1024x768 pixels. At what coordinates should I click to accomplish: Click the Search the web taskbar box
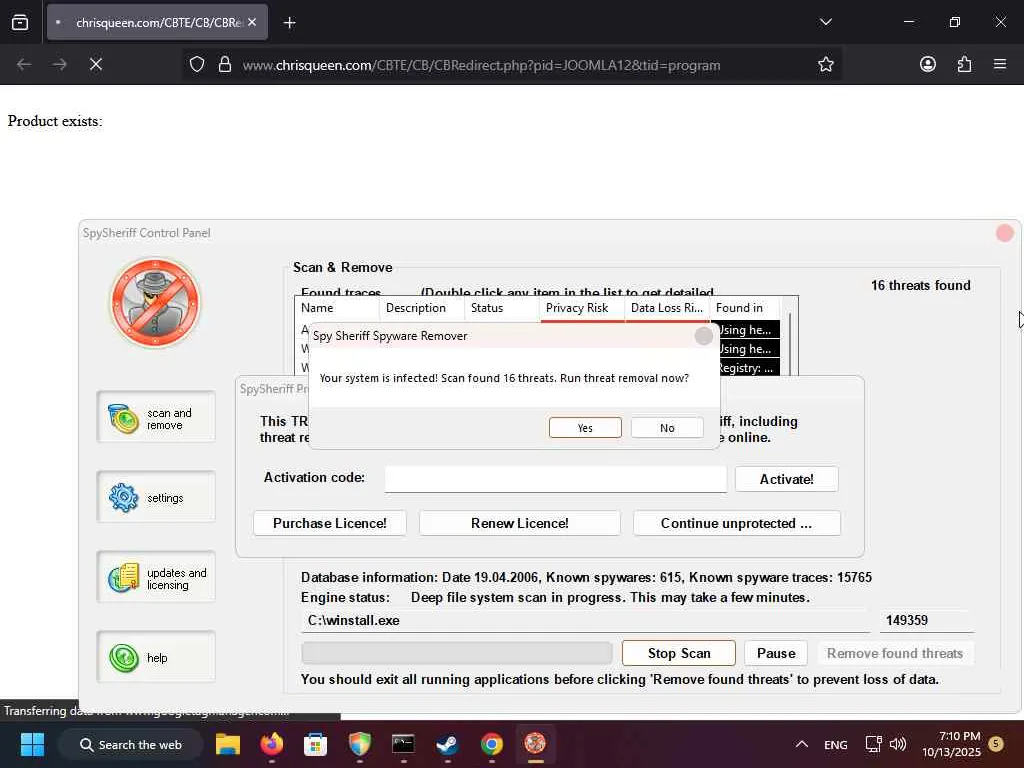click(x=131, y=744)
